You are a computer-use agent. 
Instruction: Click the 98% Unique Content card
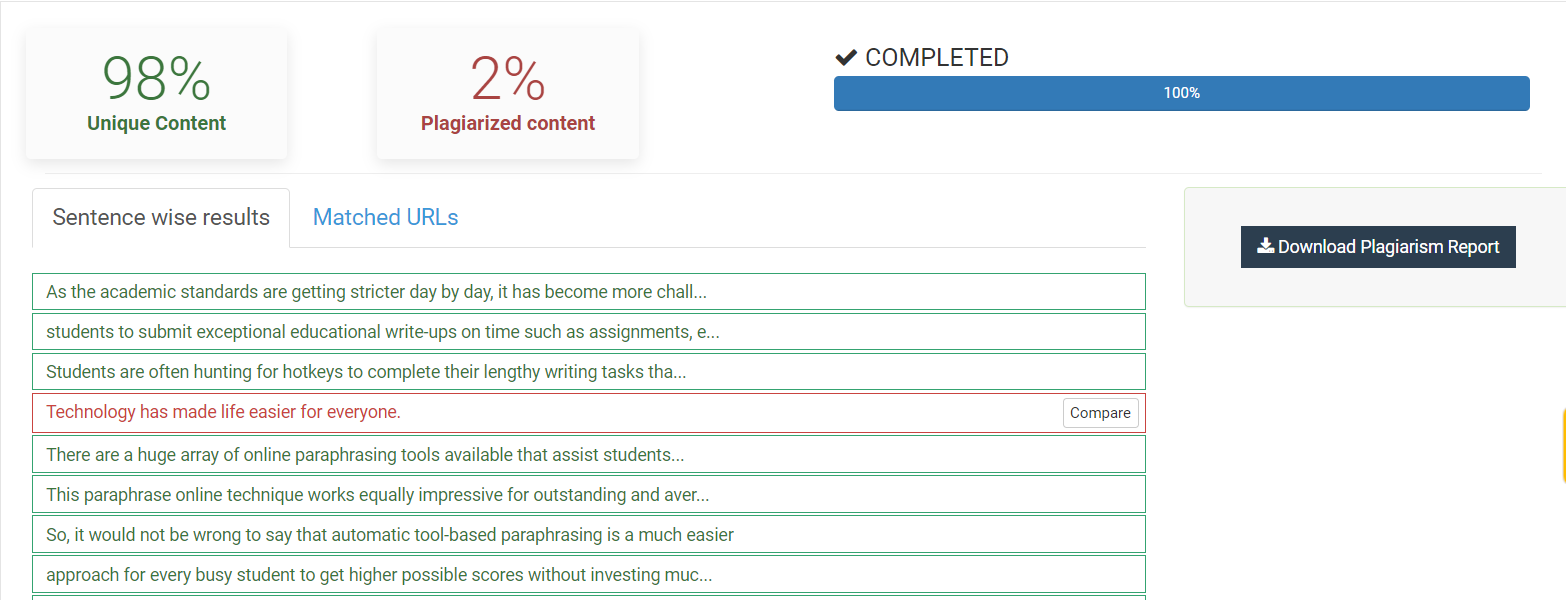(x=156, y=93)
